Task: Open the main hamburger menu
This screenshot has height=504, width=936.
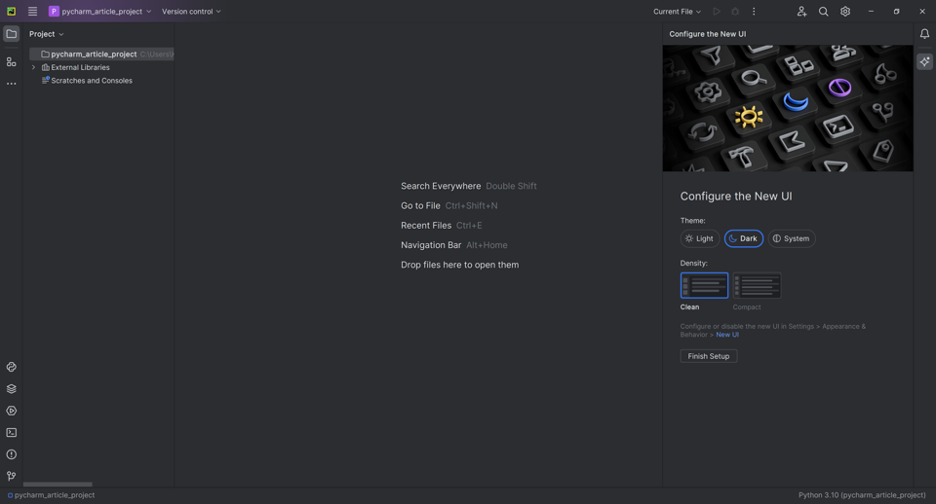Action: click(32, 11)
